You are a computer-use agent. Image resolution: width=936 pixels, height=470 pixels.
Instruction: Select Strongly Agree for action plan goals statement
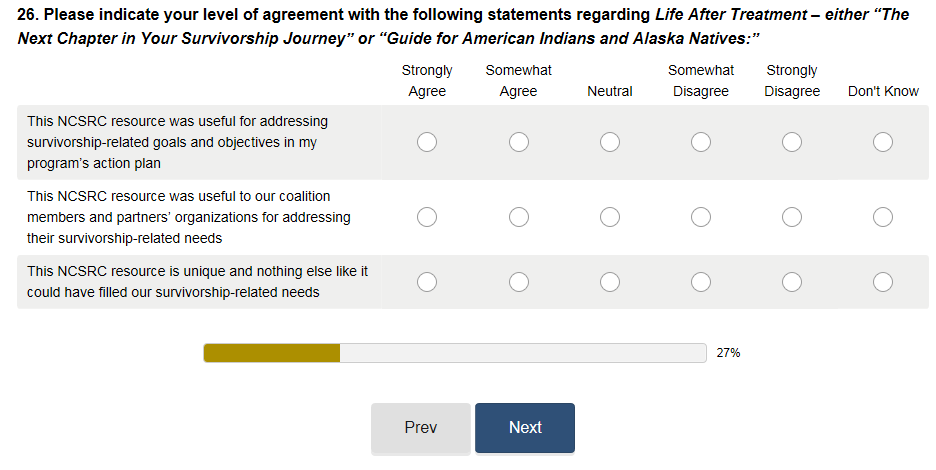click(427, 142)
